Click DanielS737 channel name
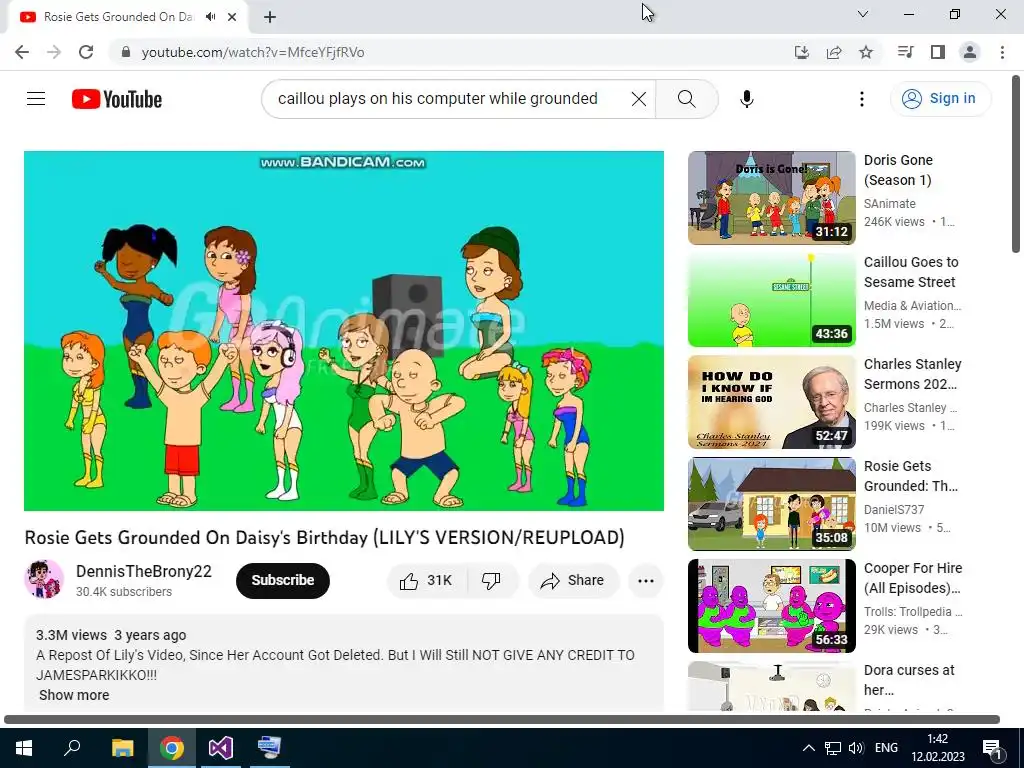Screen dimensions: 1024x768 point(894,509)
